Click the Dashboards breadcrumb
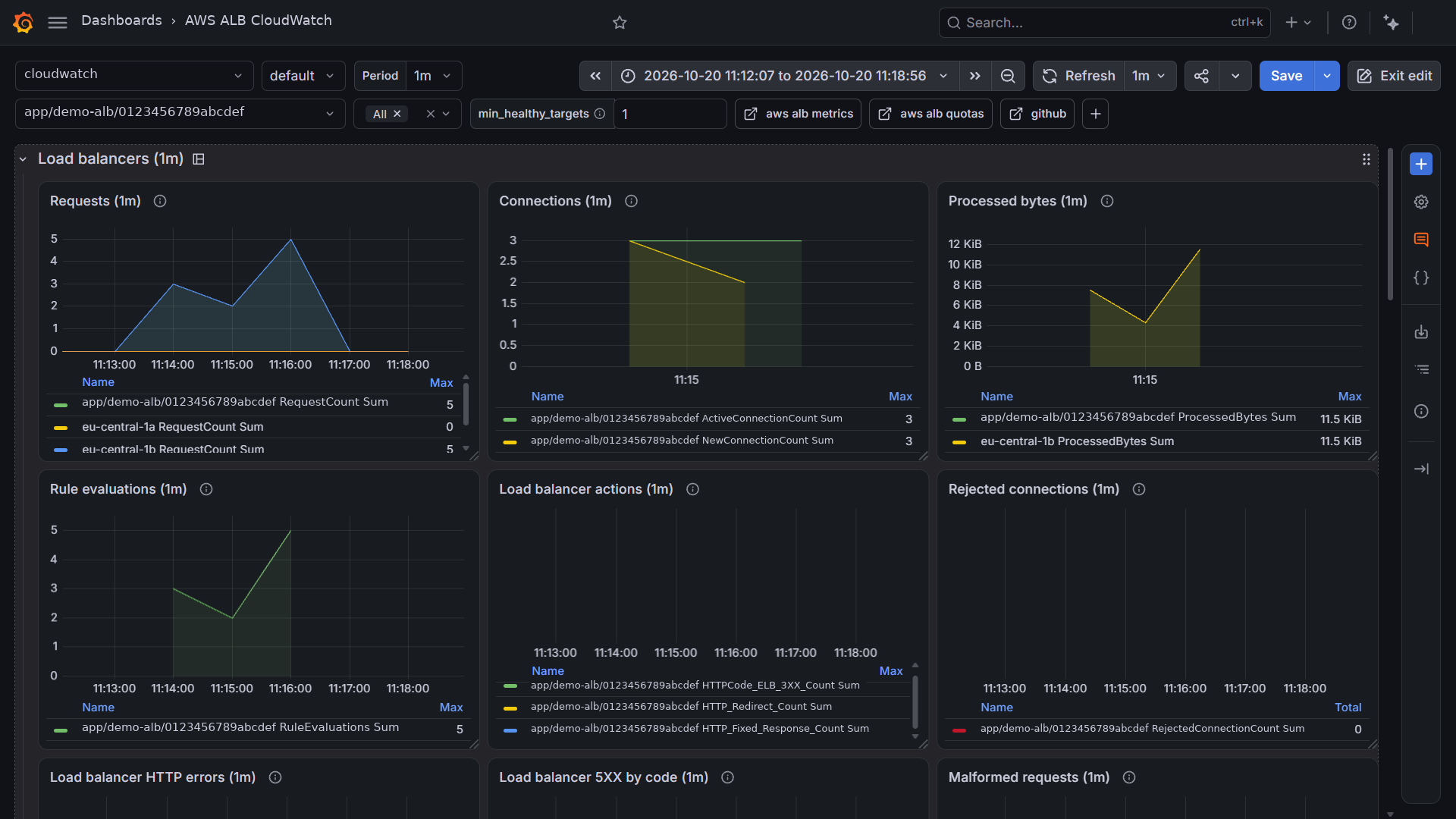 pos(121,20)
